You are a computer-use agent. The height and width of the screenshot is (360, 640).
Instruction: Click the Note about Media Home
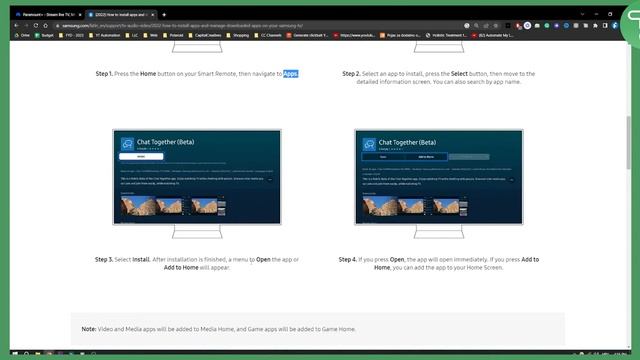click(218, 329)
